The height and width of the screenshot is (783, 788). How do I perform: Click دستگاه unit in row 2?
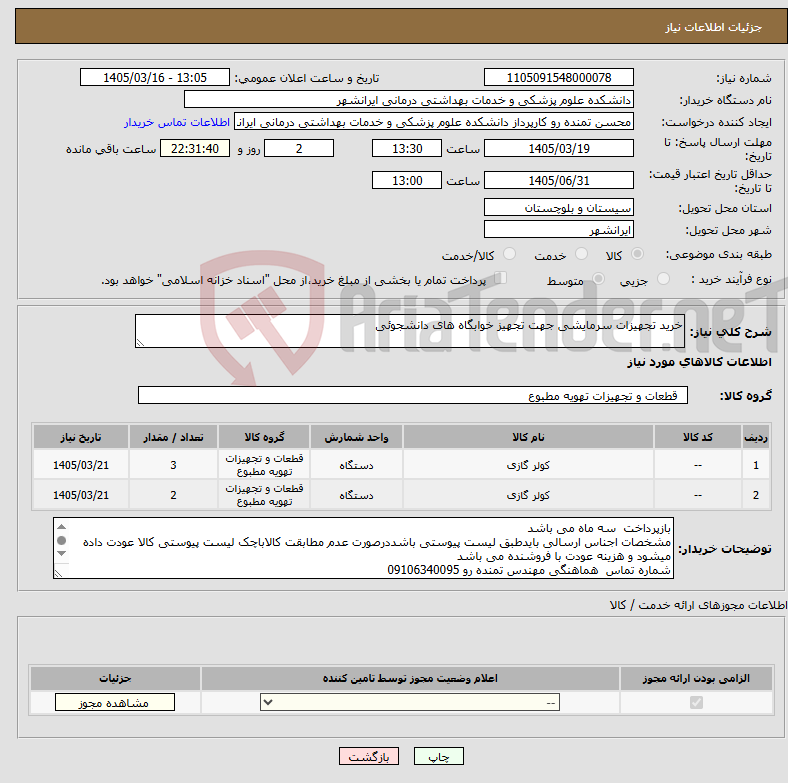[356, 495]
